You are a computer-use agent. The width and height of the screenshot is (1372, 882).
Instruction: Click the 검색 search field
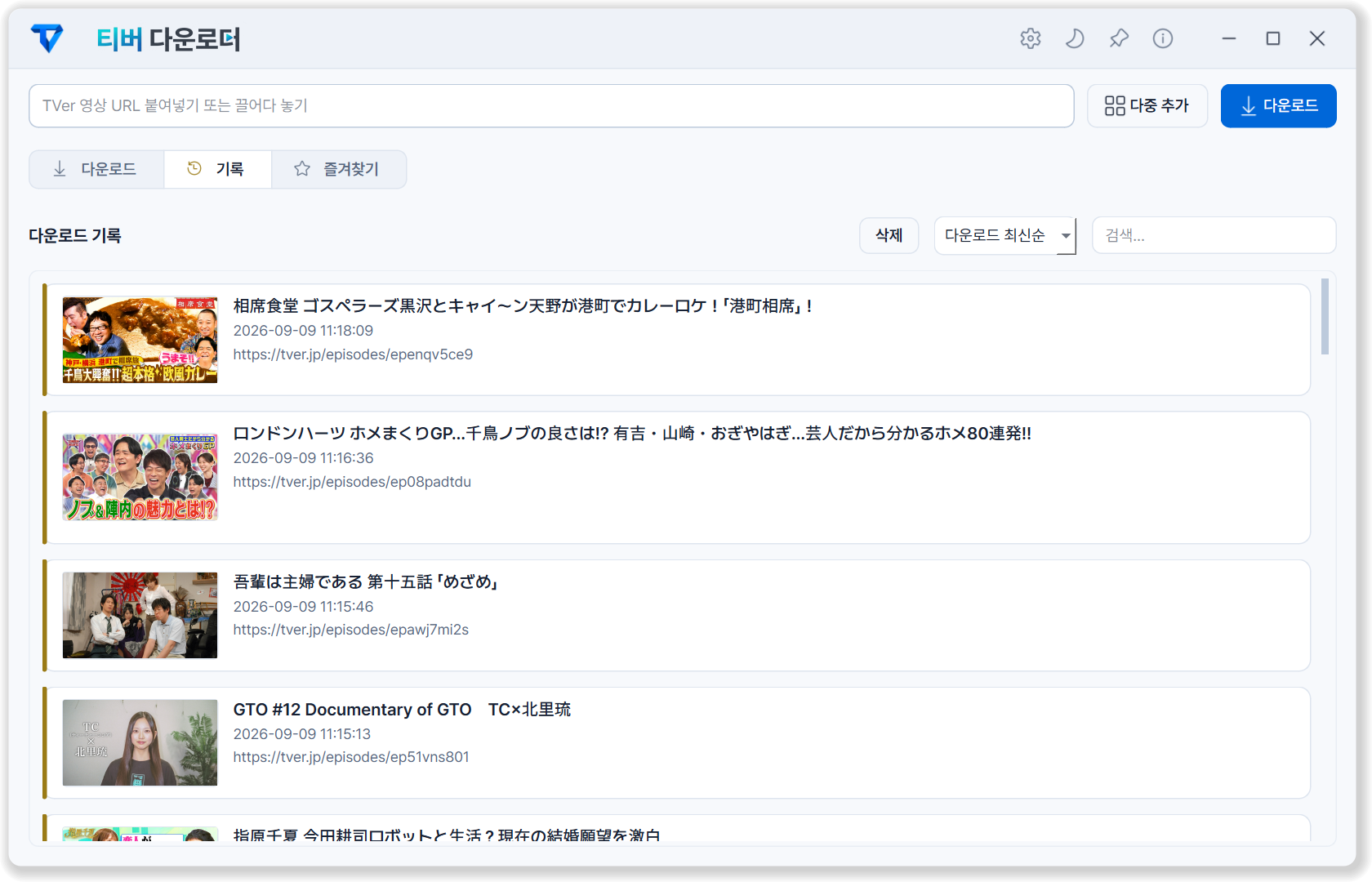1214,236
